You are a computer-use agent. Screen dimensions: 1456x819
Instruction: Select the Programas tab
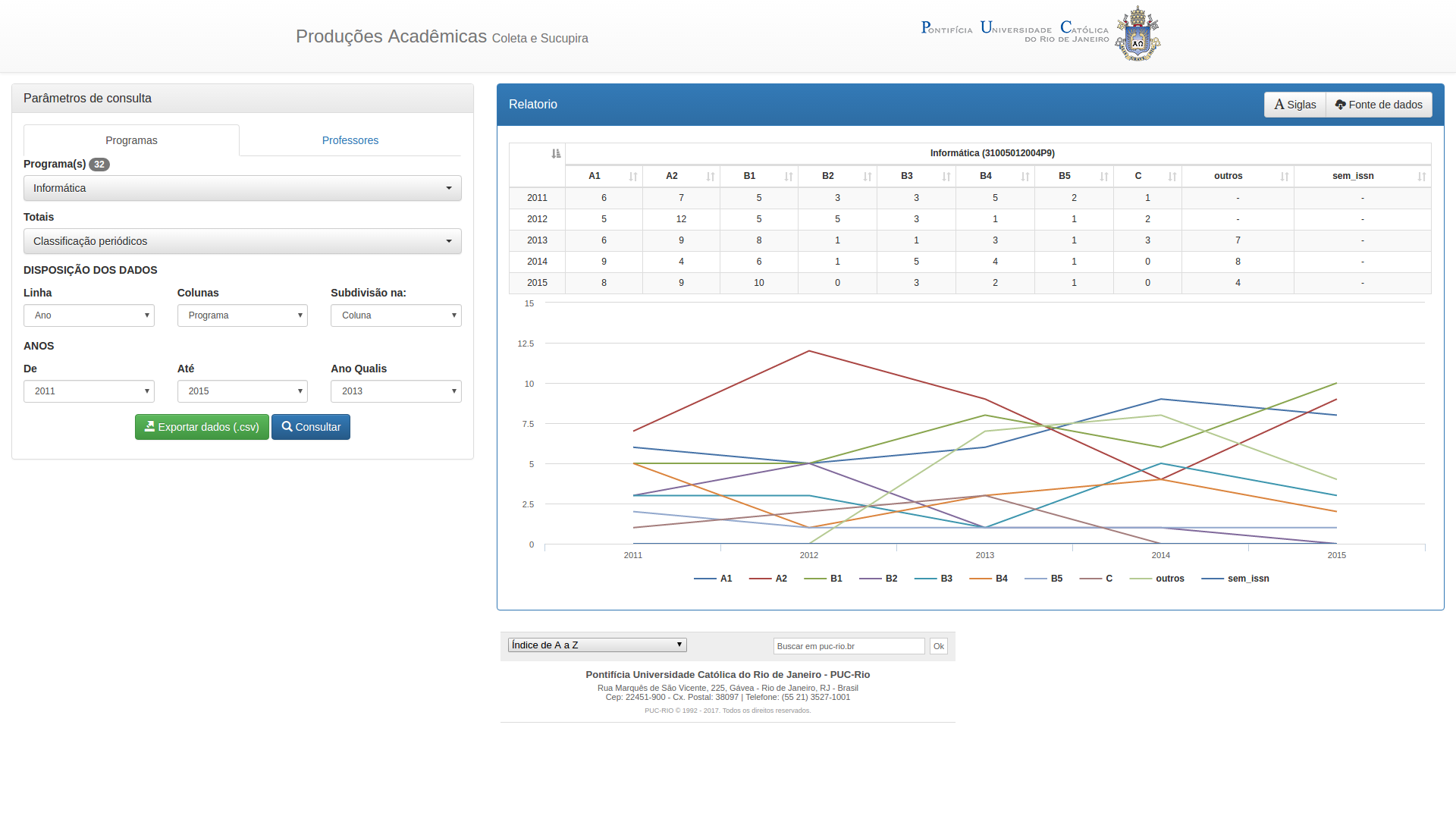(131, 140)
